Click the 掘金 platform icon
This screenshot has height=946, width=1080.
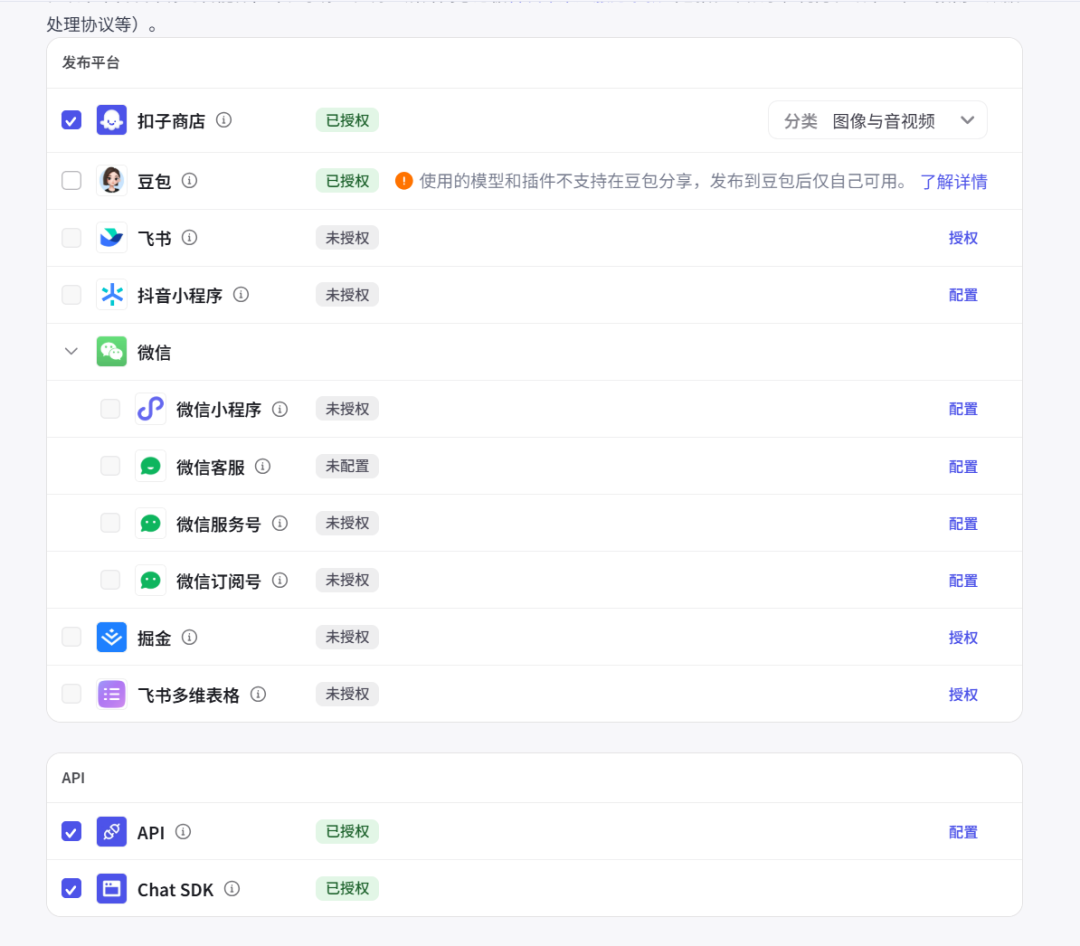(111, 637)
